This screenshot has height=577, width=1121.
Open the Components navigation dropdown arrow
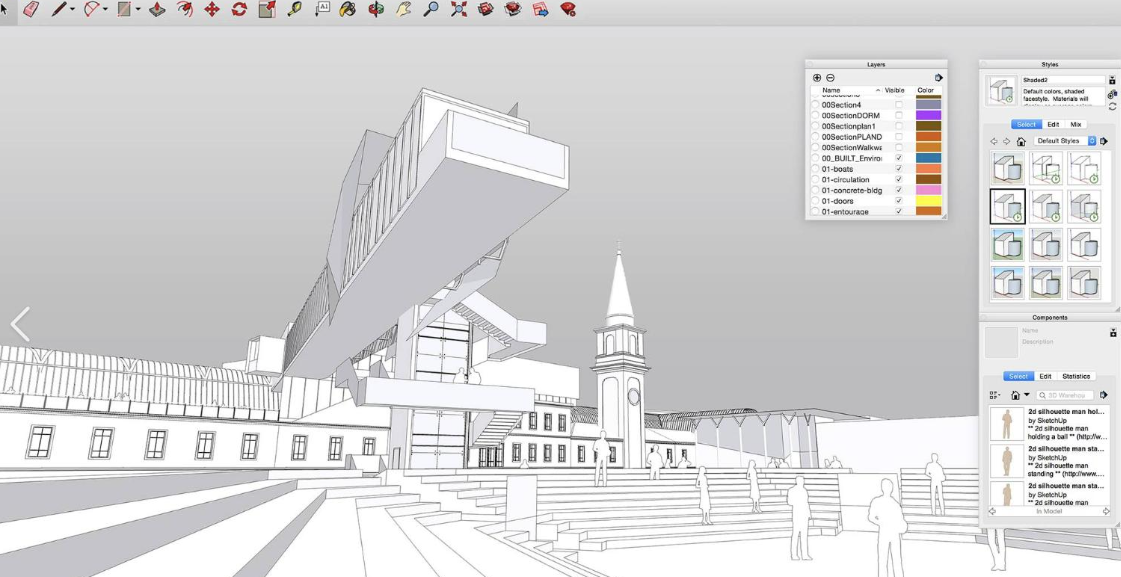pyautogui.click(x=1027, y=395)
